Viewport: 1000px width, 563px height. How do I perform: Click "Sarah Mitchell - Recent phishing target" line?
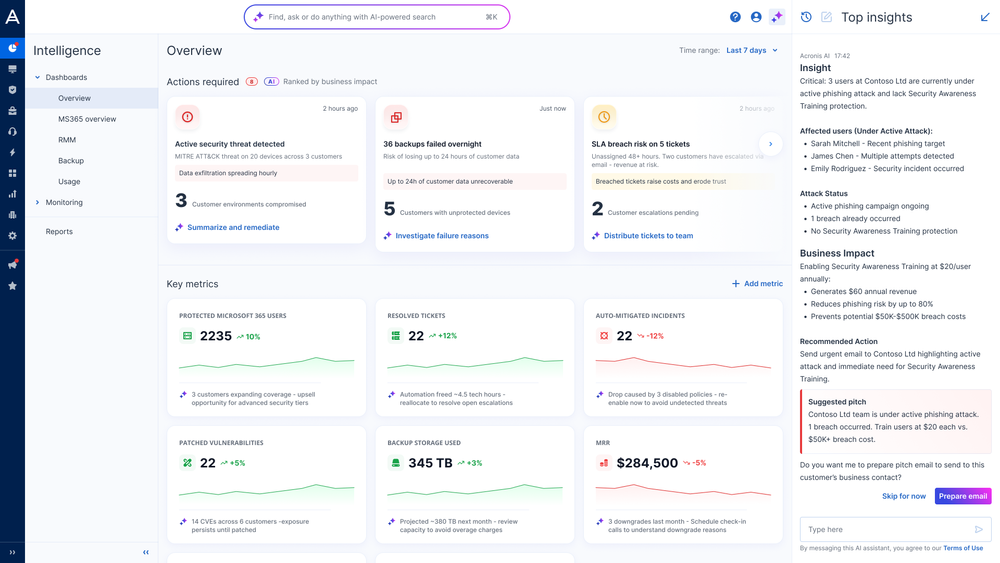coord(878,144)
